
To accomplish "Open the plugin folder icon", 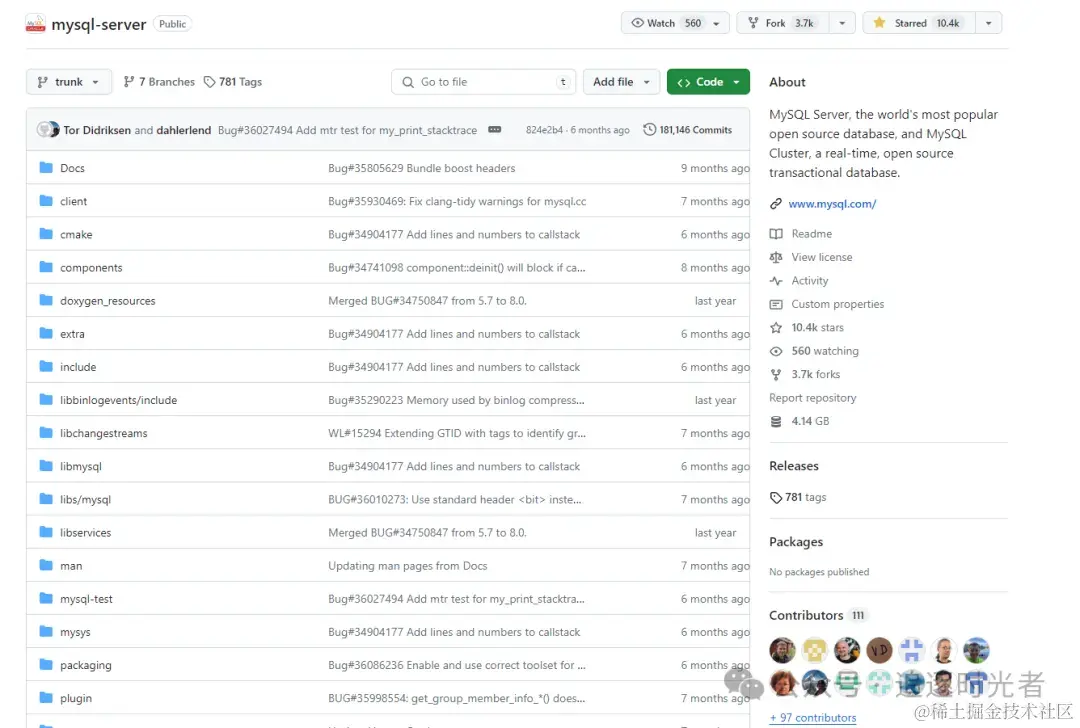I will coord(46,697).
